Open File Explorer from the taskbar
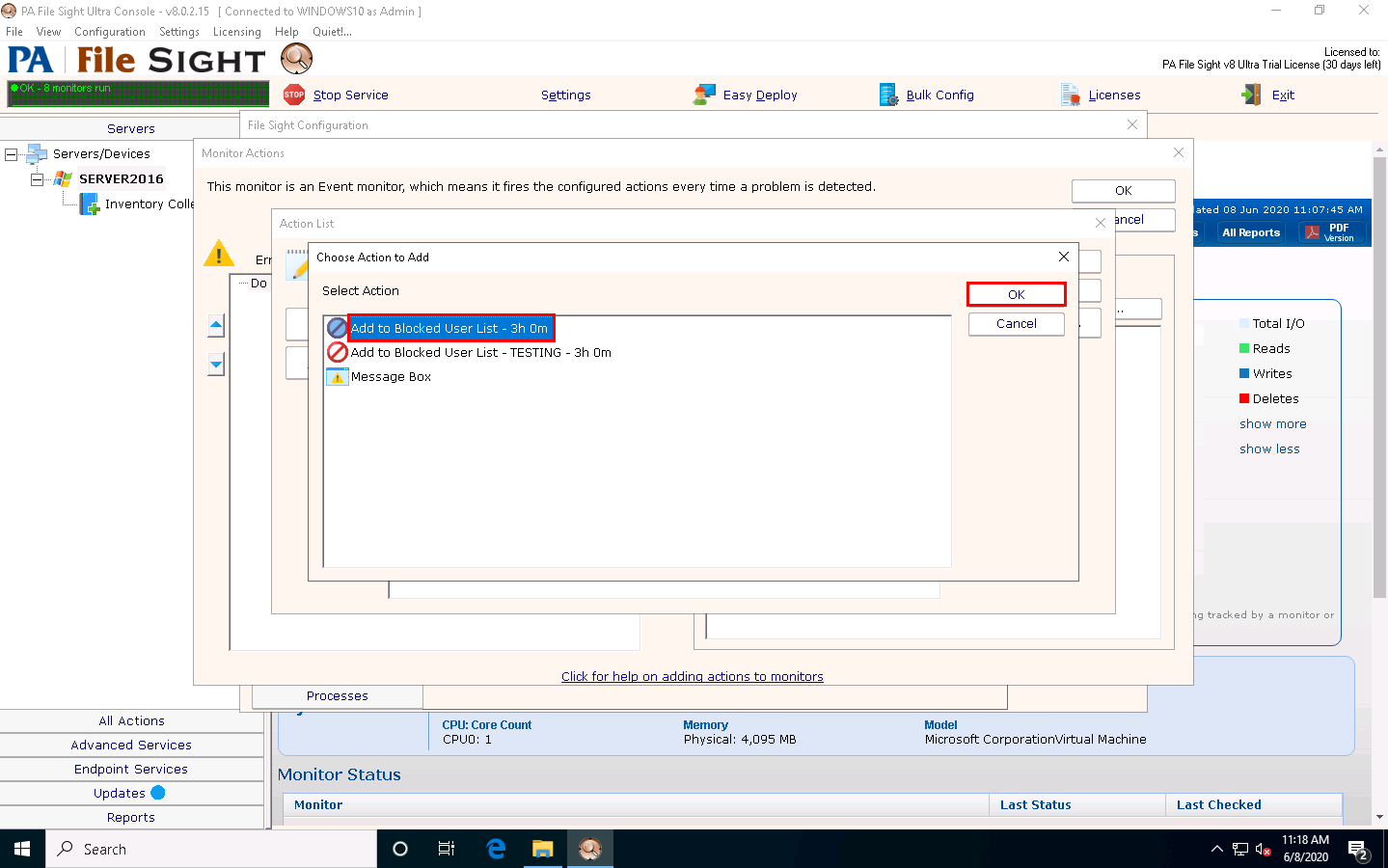The width and height of the screenshot is (1388, 868). [543, 849]
